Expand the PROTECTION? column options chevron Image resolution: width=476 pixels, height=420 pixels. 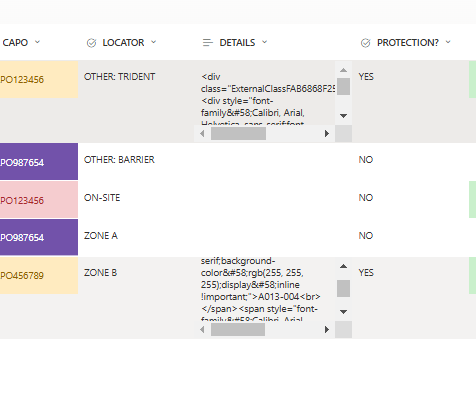448,42
